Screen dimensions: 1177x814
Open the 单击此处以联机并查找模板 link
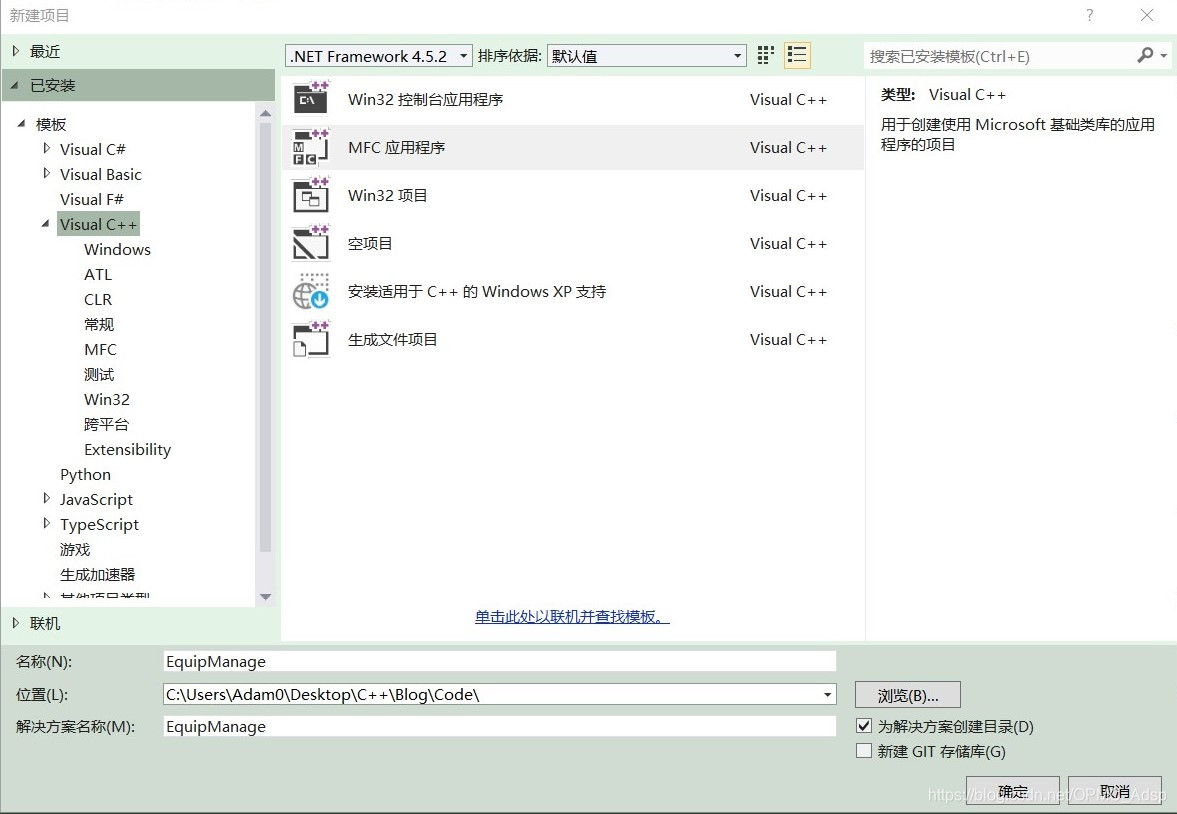point(572,617)
